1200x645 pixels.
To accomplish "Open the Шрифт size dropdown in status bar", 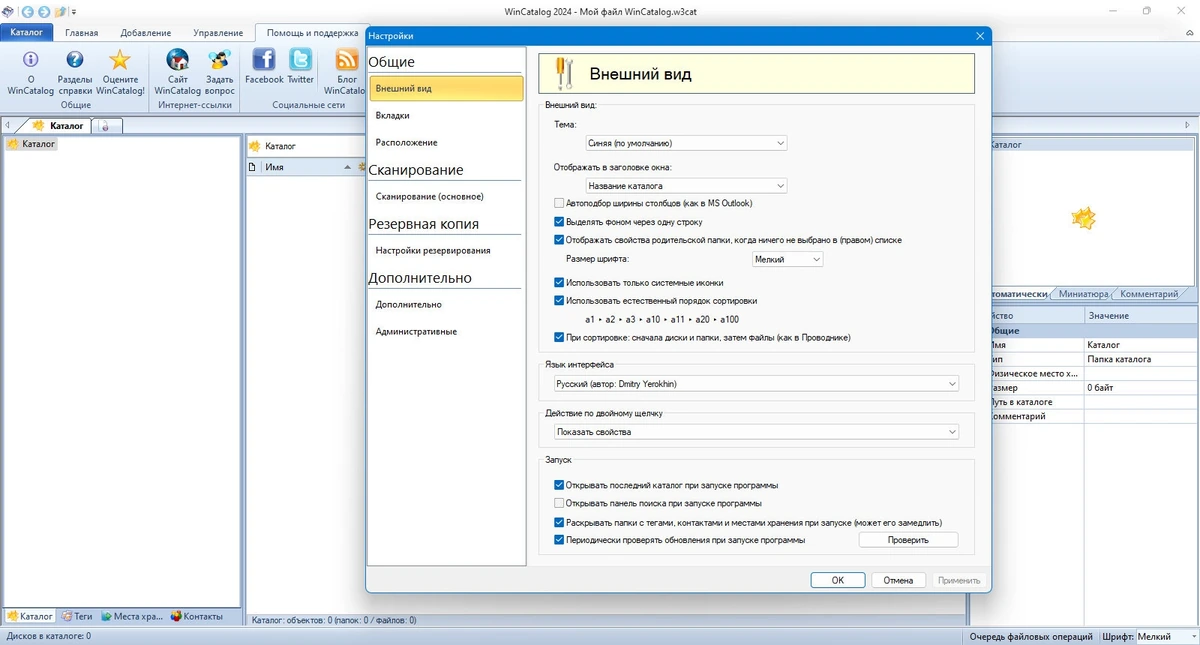I will pos(1165,636).
